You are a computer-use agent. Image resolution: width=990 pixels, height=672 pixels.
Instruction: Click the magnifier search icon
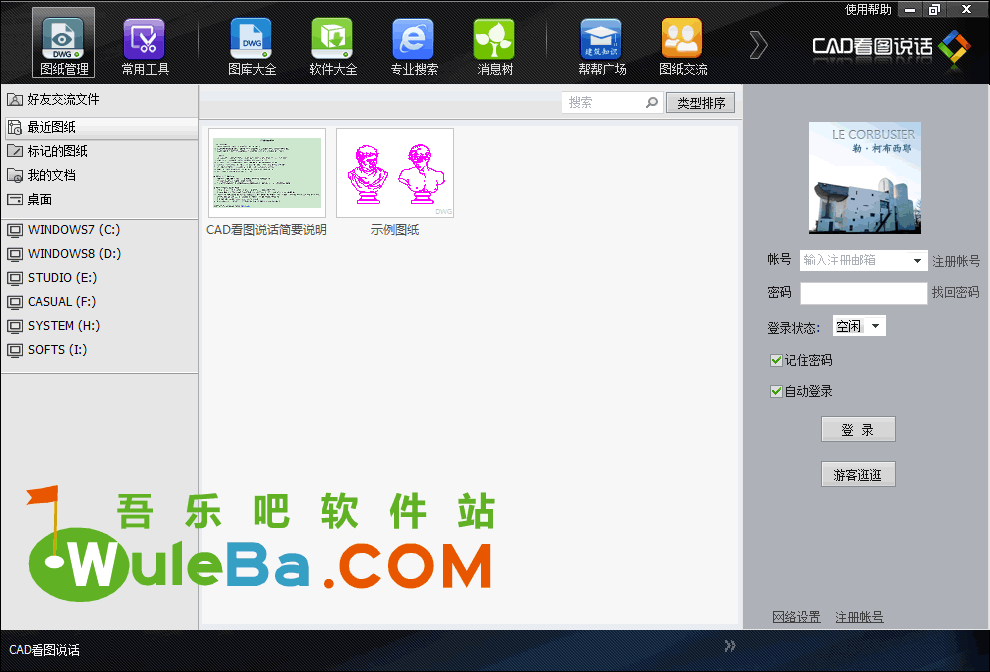pos(652,102)
